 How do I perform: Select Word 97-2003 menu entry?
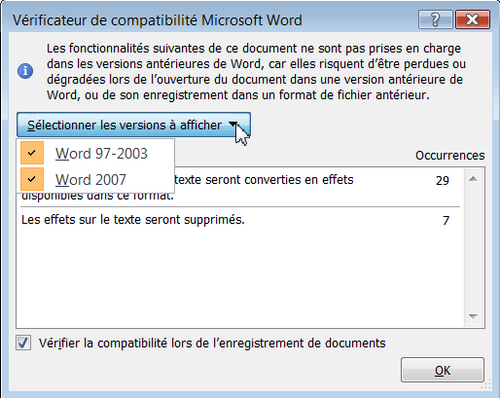[x=95, y=153]
